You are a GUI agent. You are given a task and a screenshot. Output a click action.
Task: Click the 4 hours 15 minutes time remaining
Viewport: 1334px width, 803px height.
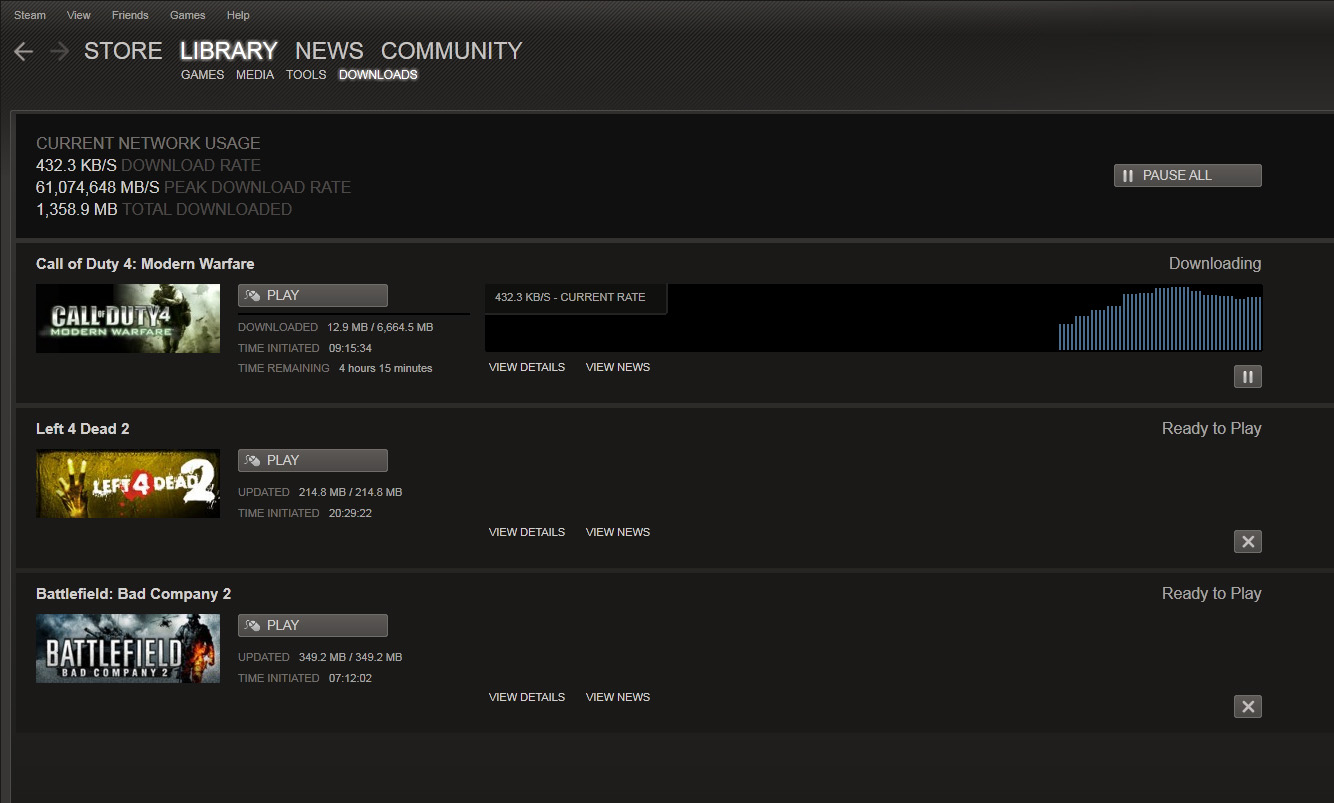tap(386, 368)
